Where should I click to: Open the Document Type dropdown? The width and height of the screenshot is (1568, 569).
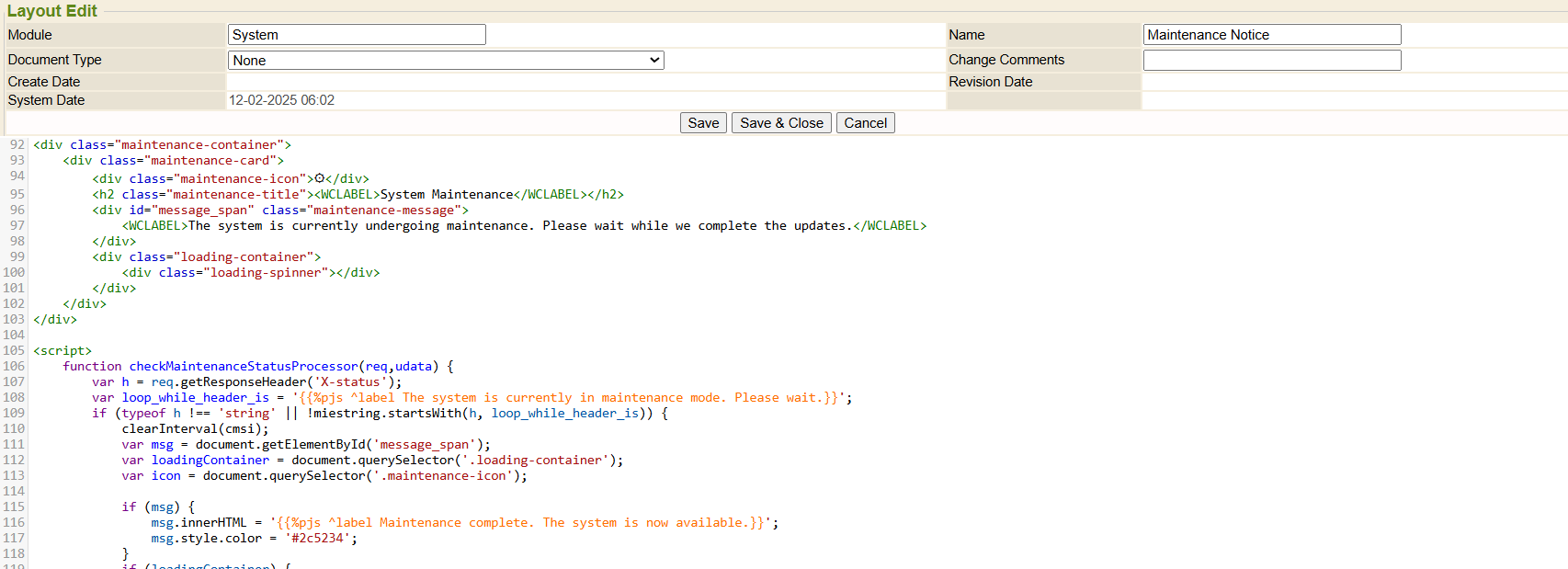(446, 61)
